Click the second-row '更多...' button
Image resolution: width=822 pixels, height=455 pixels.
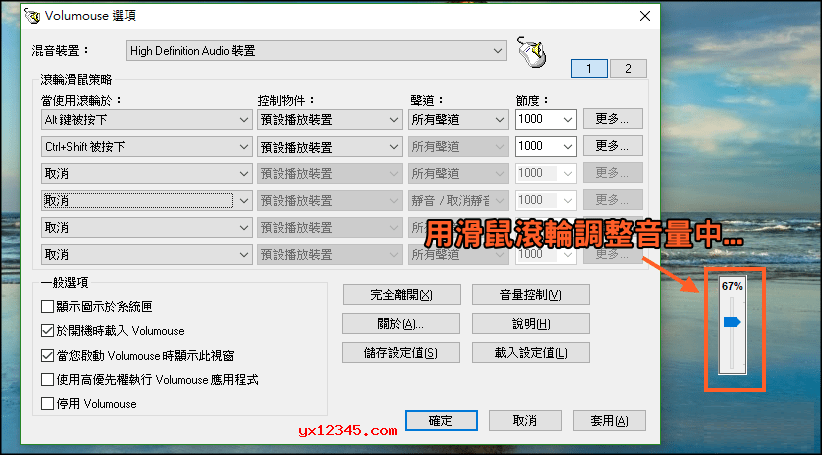tap(612, 146)
